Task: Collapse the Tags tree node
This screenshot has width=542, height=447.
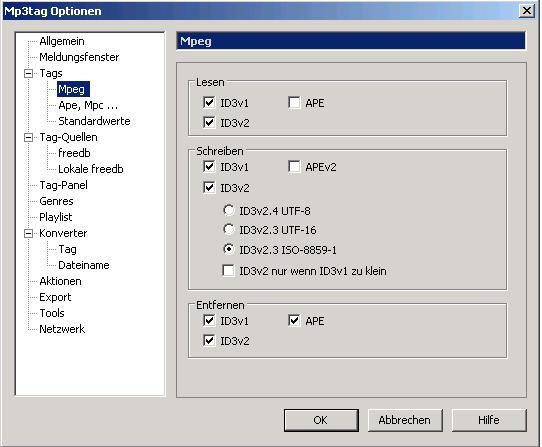Action: tap(29, 73)
